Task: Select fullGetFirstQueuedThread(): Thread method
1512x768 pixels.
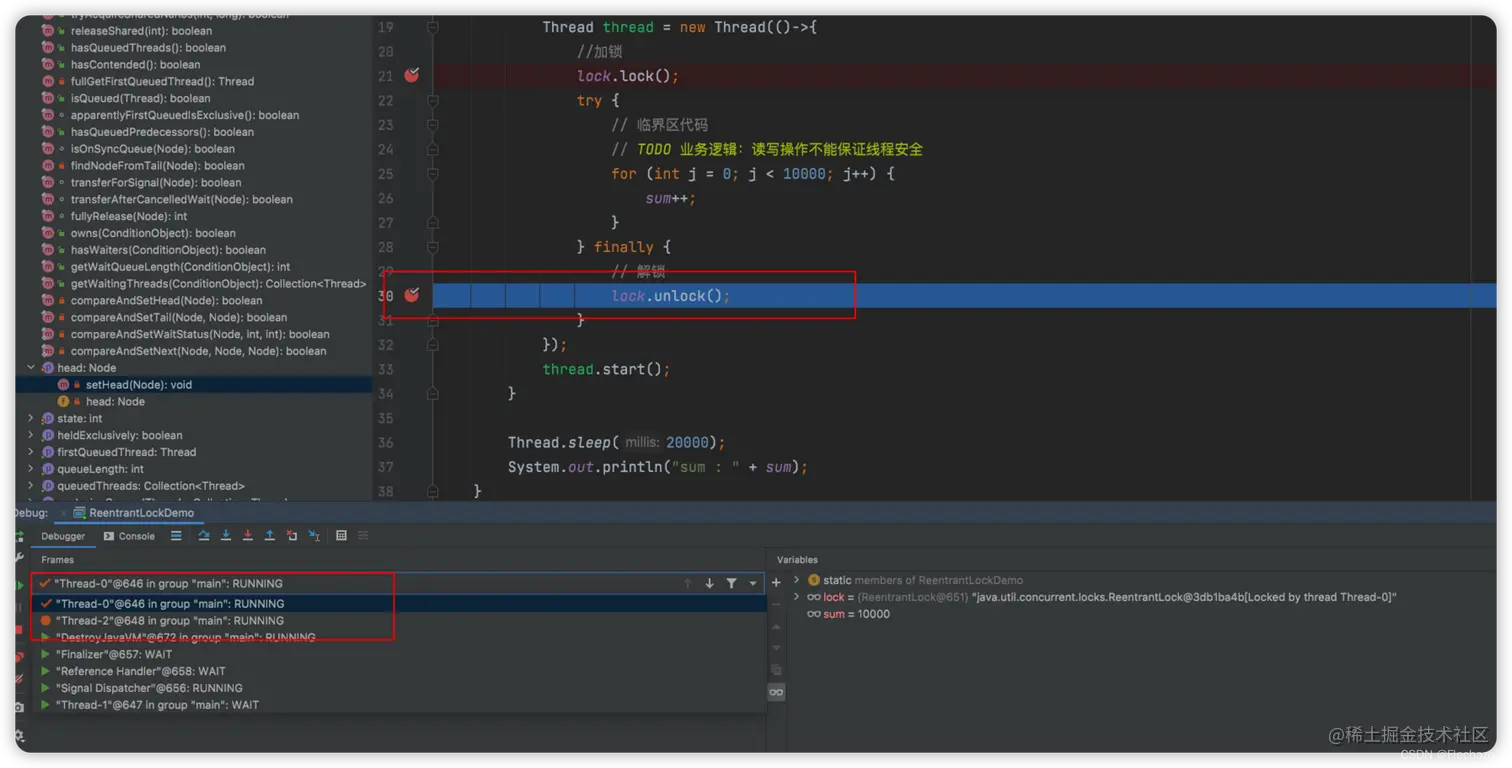Action: click(162, 82)
